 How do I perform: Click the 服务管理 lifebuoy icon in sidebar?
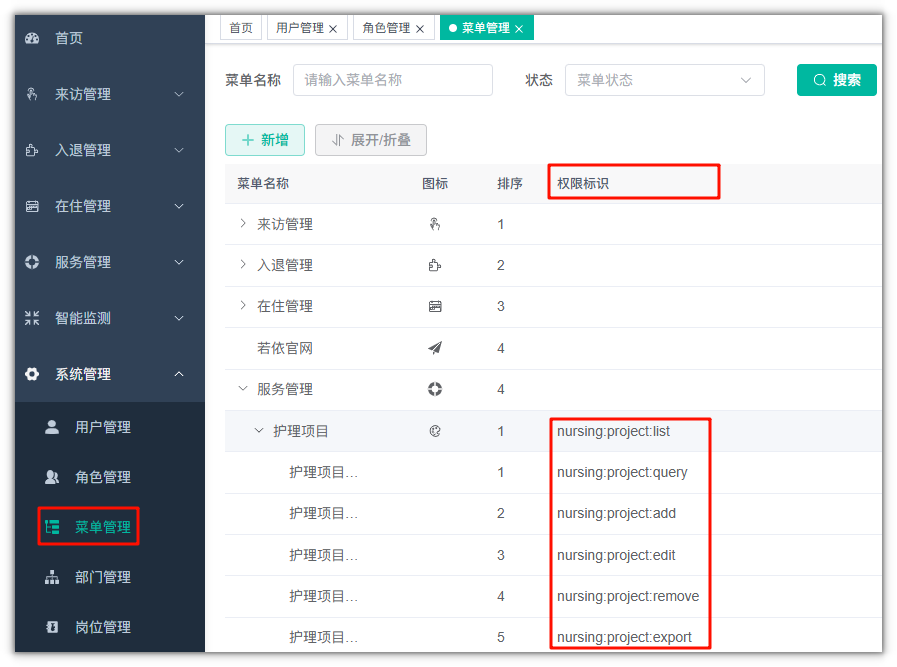click(x=32, y=262)
